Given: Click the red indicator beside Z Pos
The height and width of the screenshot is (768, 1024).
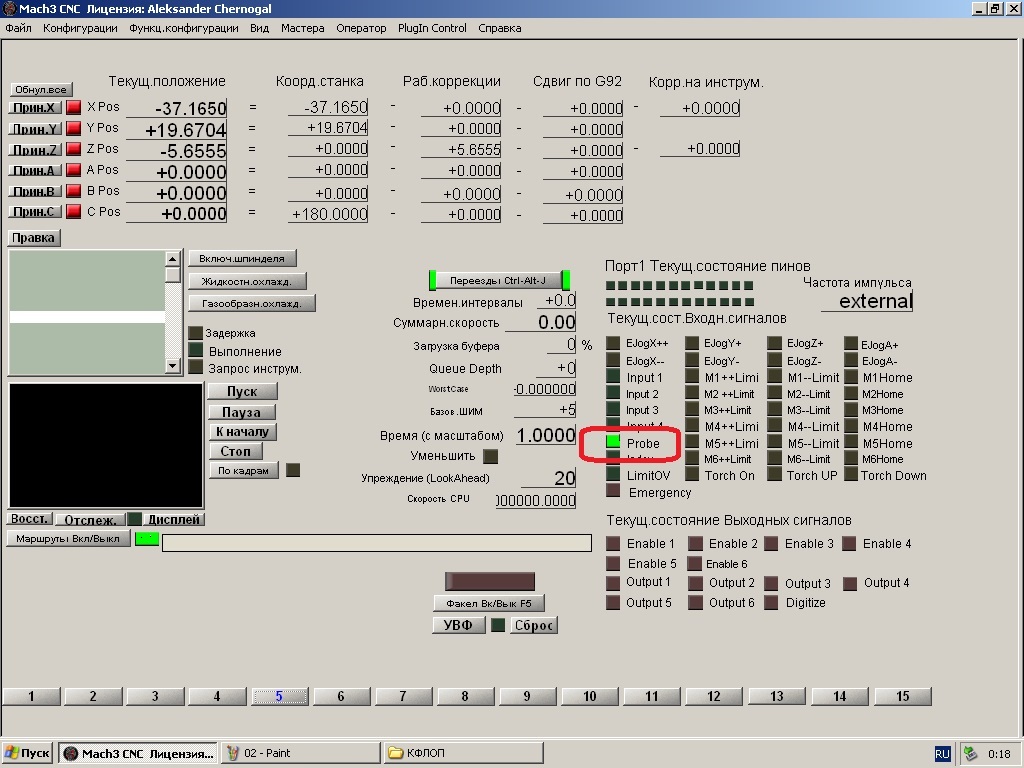Looking at the screenshot, I should point(74,149).
